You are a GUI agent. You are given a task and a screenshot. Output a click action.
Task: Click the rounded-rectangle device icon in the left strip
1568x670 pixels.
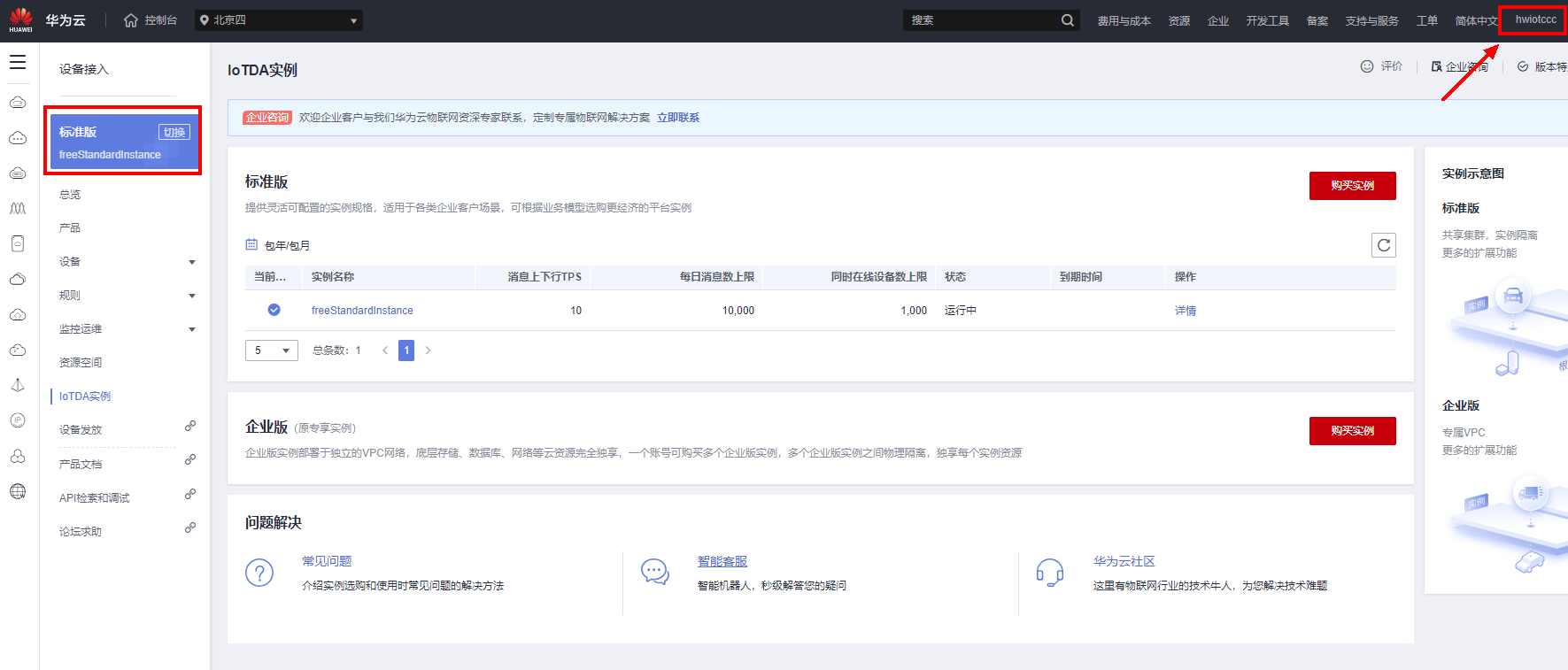tap(18, 244)
